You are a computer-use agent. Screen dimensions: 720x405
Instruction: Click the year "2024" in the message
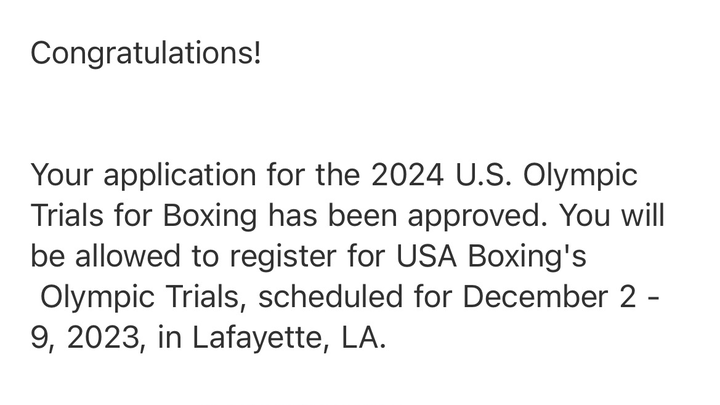coord(407,175)
